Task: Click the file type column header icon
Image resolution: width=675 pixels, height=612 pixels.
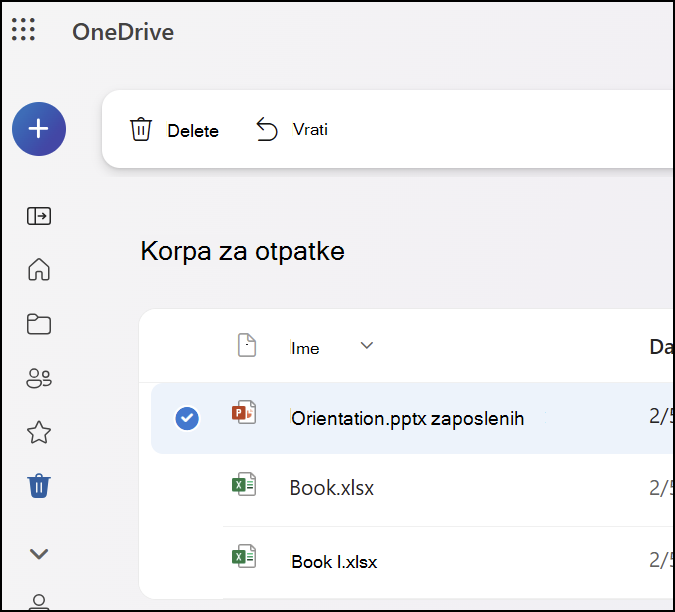Action: coord(247,345)
